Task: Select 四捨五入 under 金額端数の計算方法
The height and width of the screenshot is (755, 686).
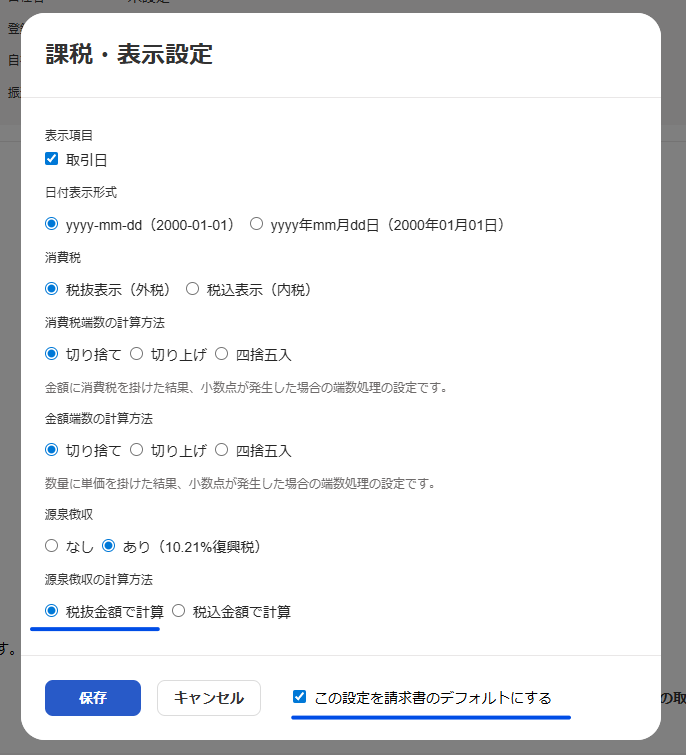Action: click(222, 450)
